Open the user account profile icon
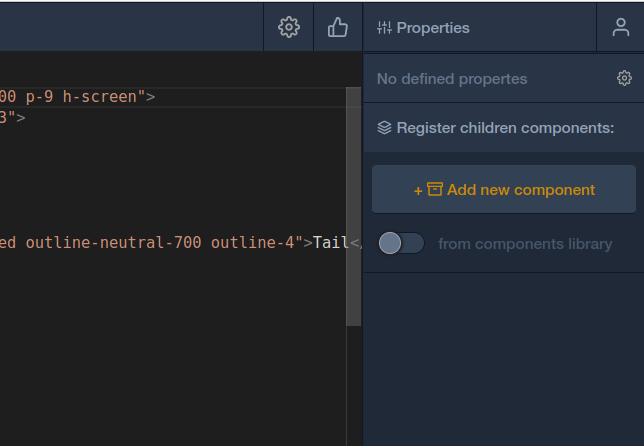Viewport: 644px width, 446px height. click(621, 28)
